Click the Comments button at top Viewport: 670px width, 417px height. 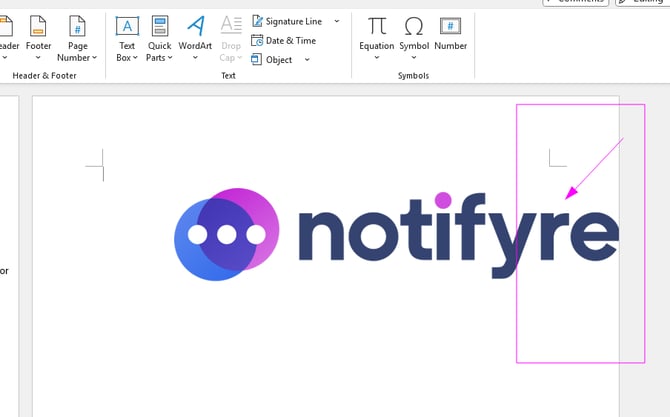tap(575, 2)
